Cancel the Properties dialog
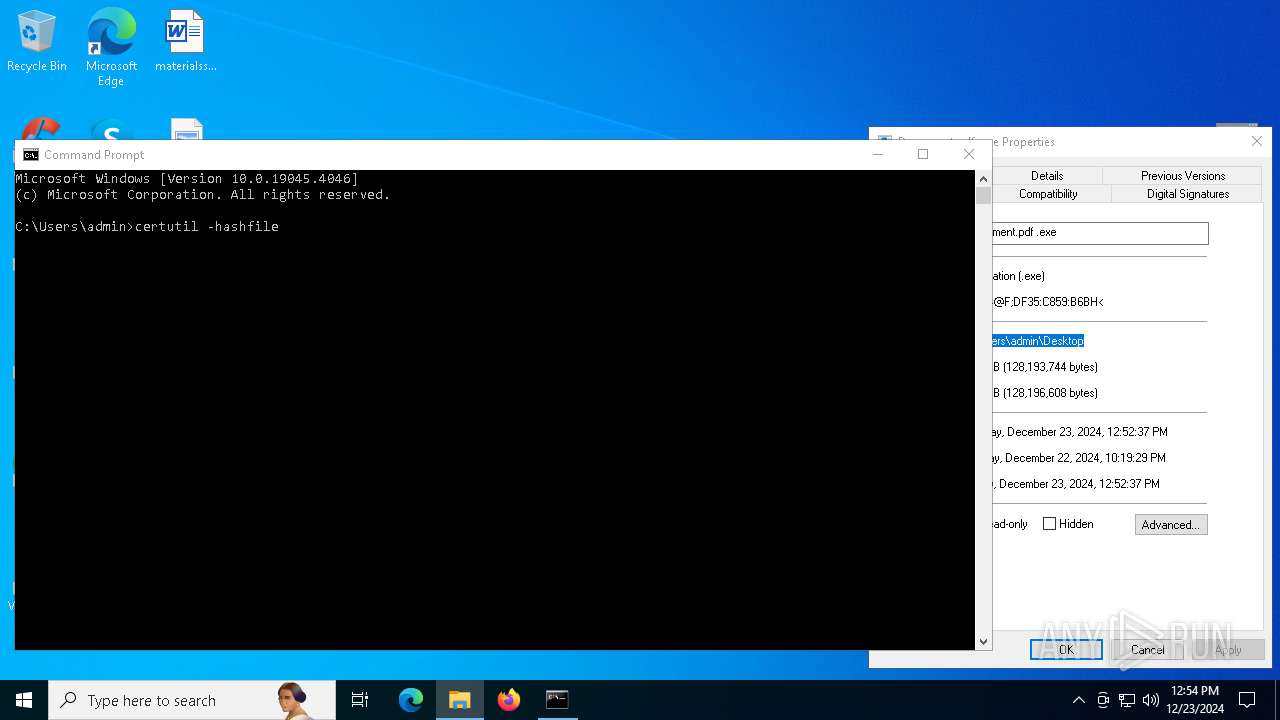The image size is (1280, 720). (1147, 649)
